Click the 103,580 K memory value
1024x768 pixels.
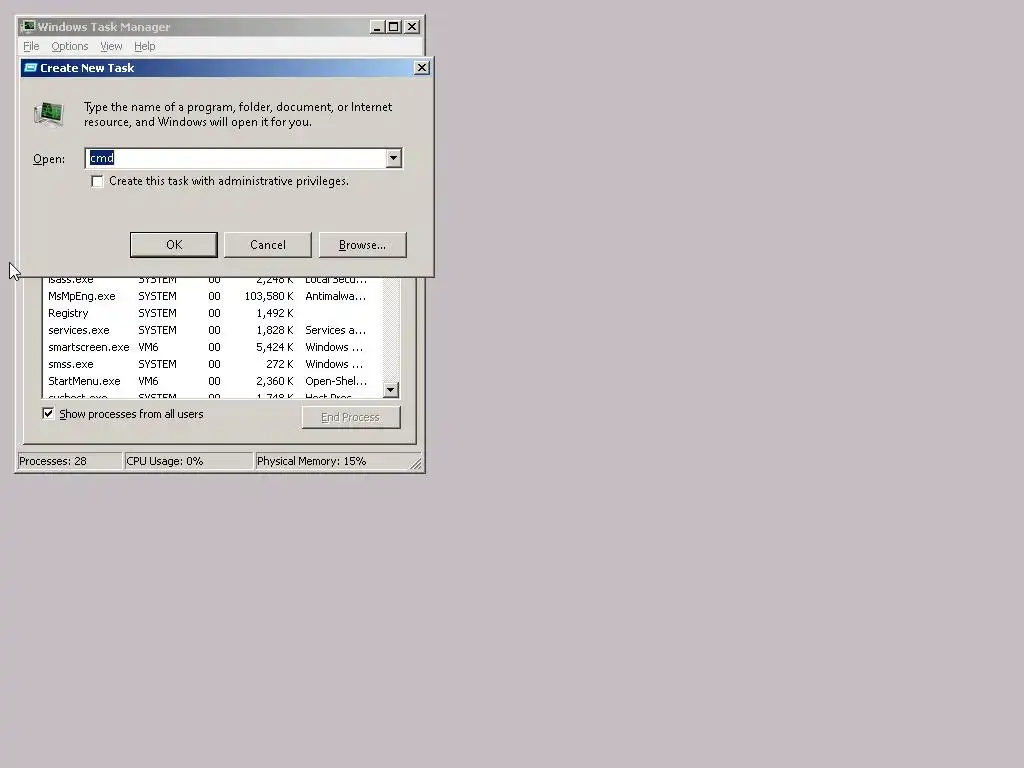[269, 296]
